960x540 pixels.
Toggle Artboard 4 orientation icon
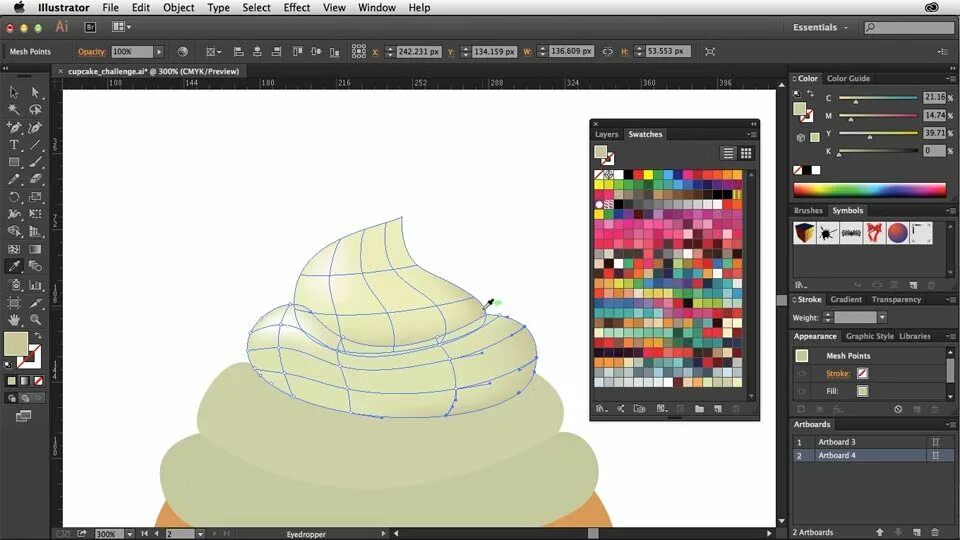click(x=935, y=456)
